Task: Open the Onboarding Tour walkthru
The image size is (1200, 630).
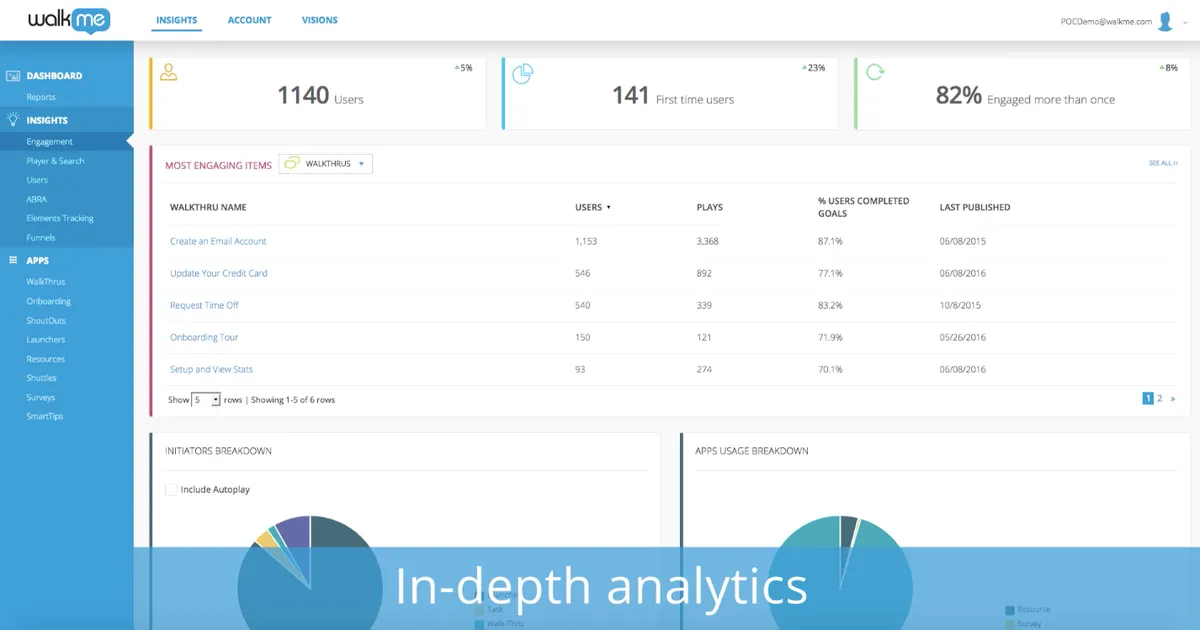Action: [204, 337]
